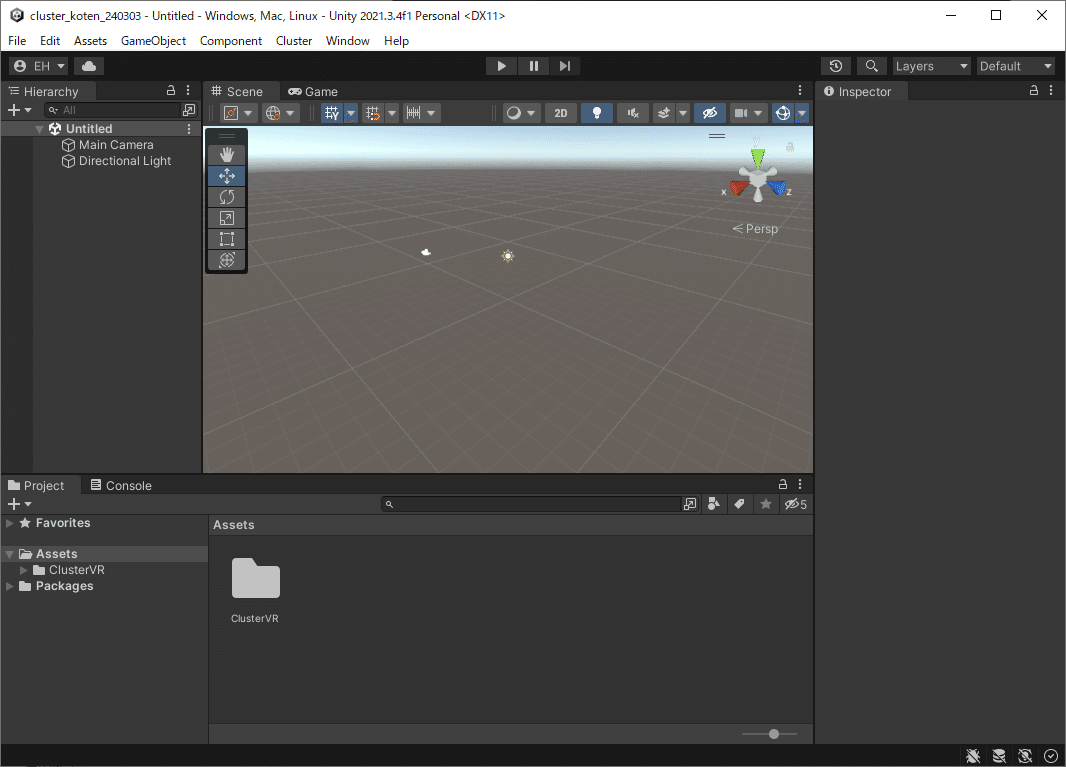Select the Rotate tool
1066x767 pixels.
[226, 197]
